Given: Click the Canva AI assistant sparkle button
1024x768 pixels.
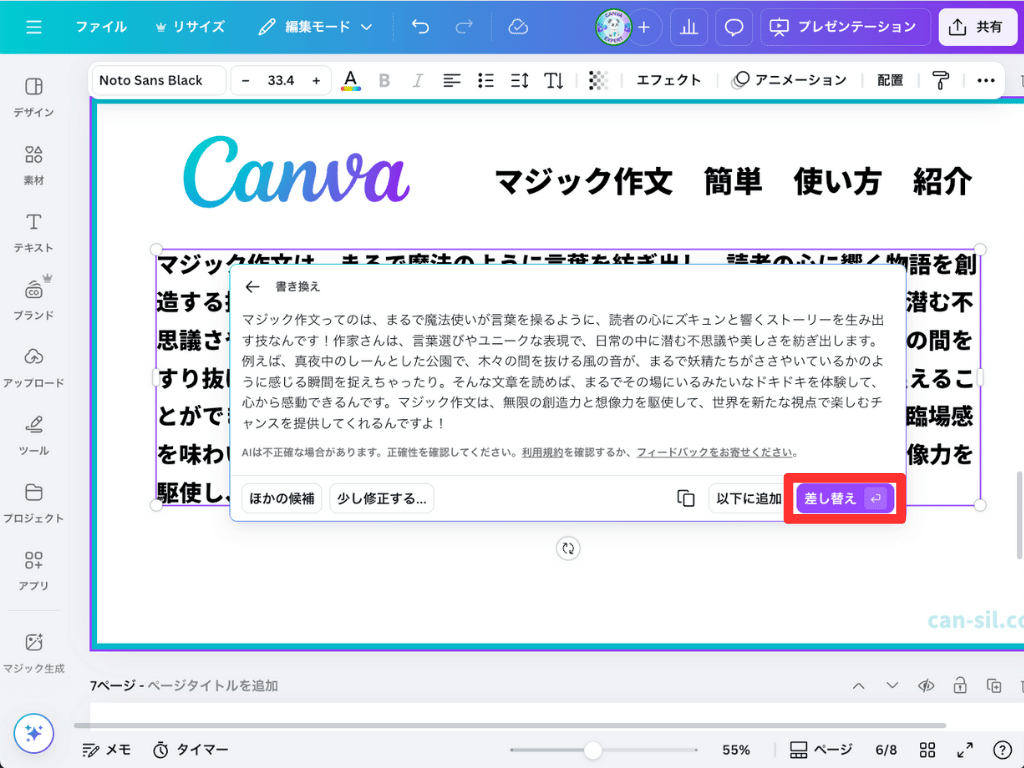Looking at the screenshot, I should [33, 733].
